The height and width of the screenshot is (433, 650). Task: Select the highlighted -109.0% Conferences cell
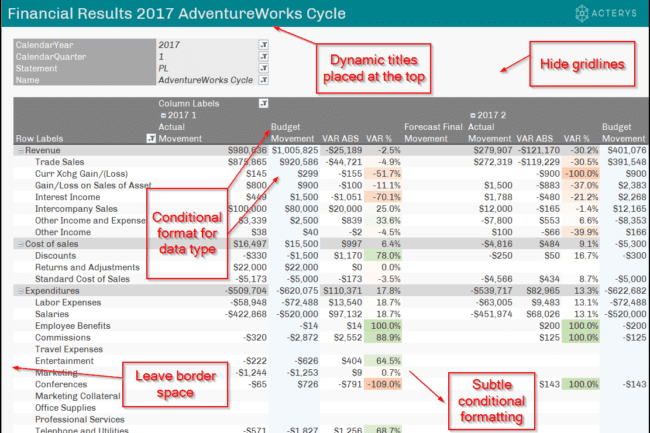(383, 384)
